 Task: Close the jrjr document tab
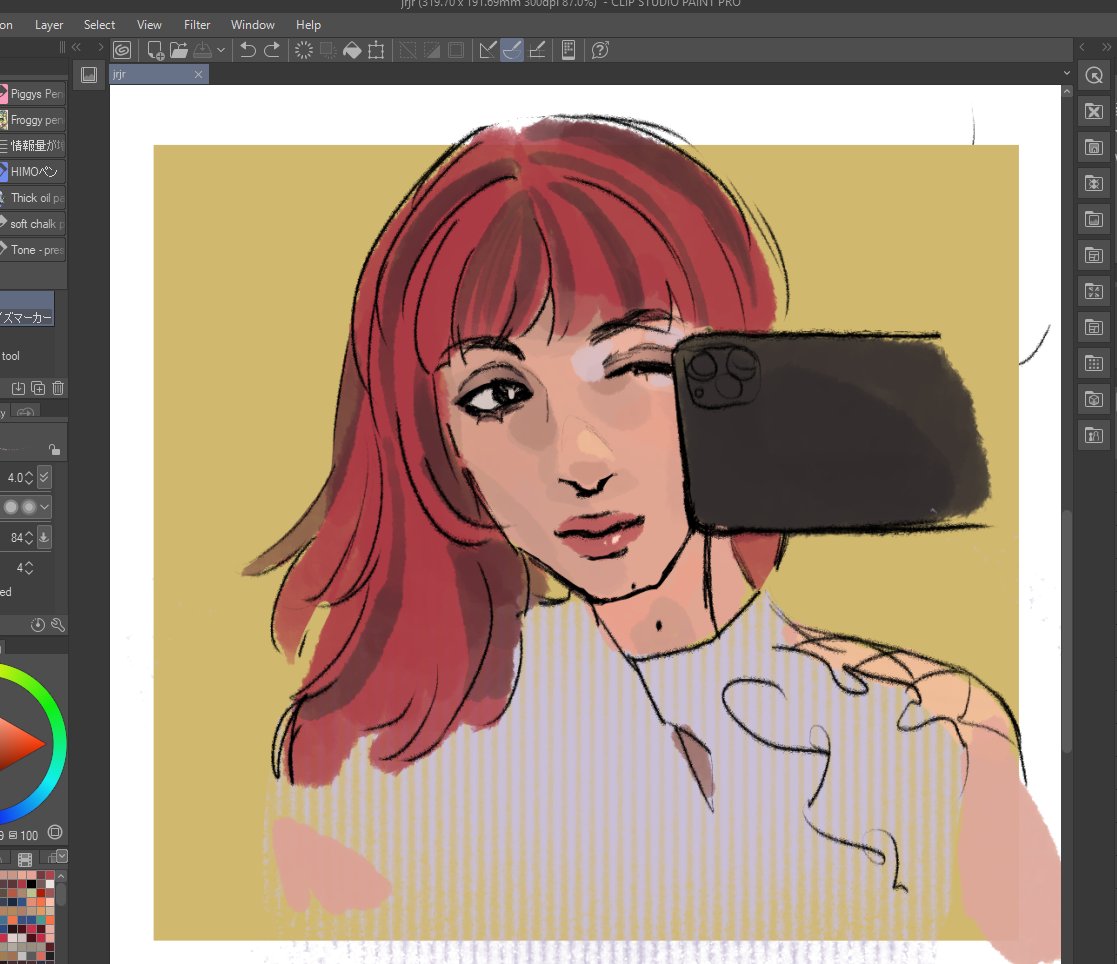click(198, 74)
